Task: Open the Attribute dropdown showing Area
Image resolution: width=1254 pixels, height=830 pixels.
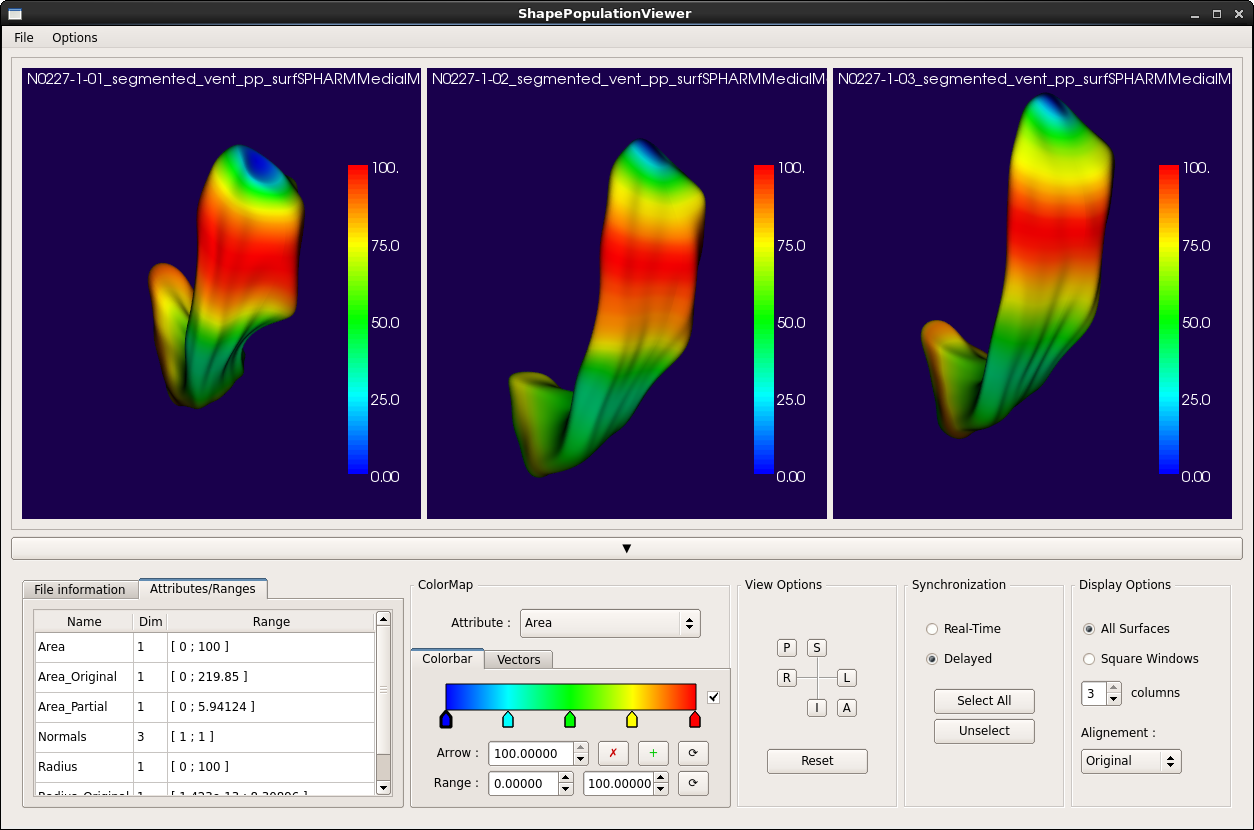Action: [x=609, y=623]
